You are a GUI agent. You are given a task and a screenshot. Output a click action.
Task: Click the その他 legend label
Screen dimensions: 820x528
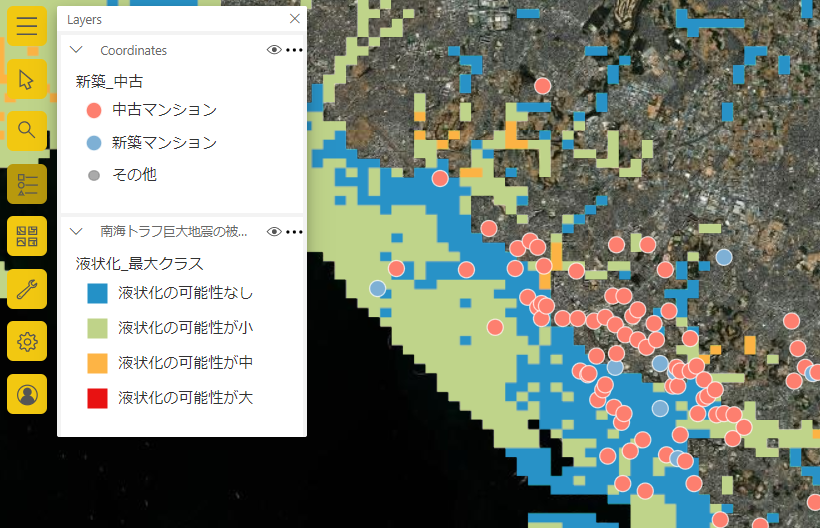click(134, 175)
